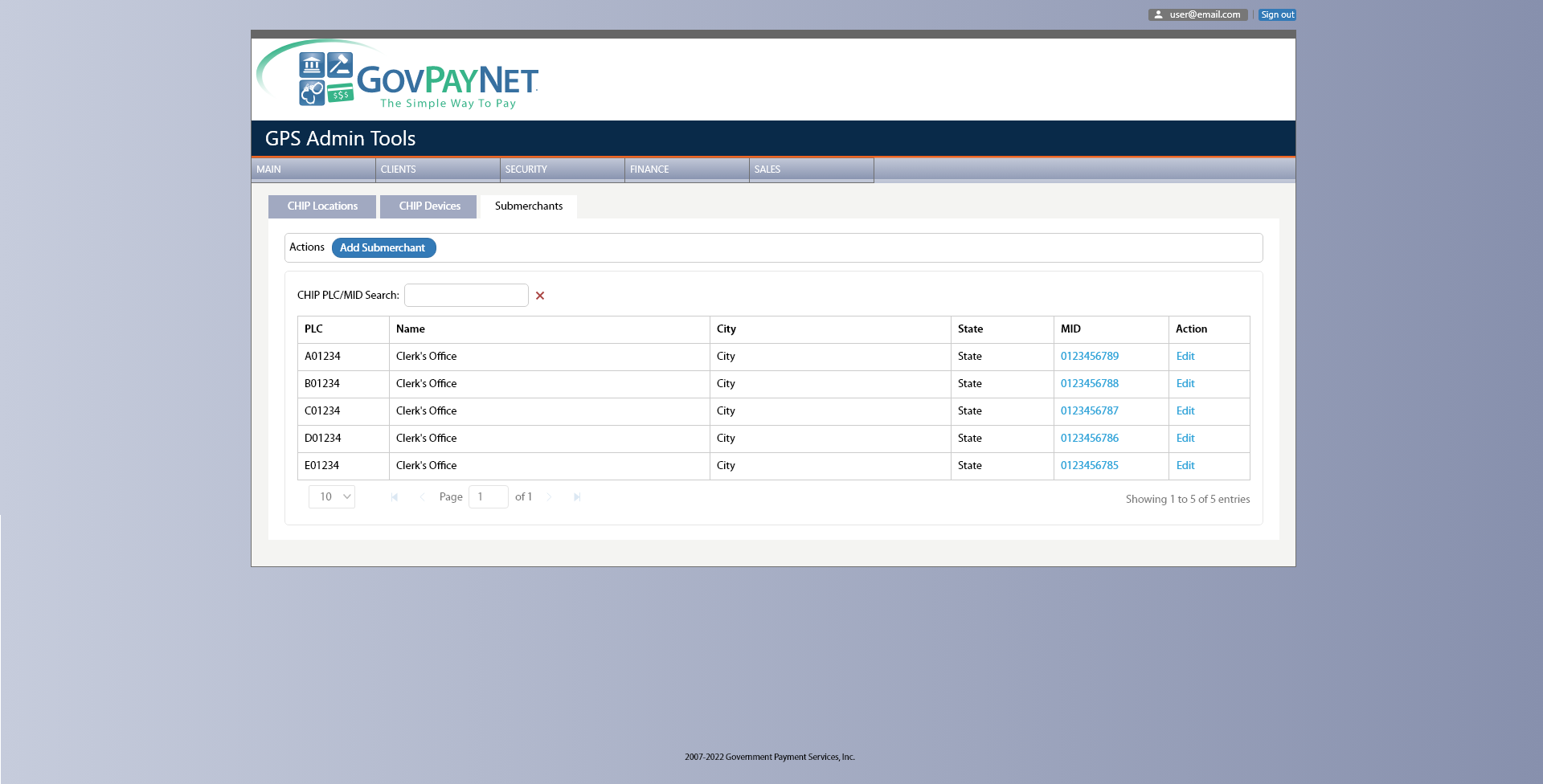Click the page number input box
This screenshot has height=784, width=1543.
(x=488, y=497)
